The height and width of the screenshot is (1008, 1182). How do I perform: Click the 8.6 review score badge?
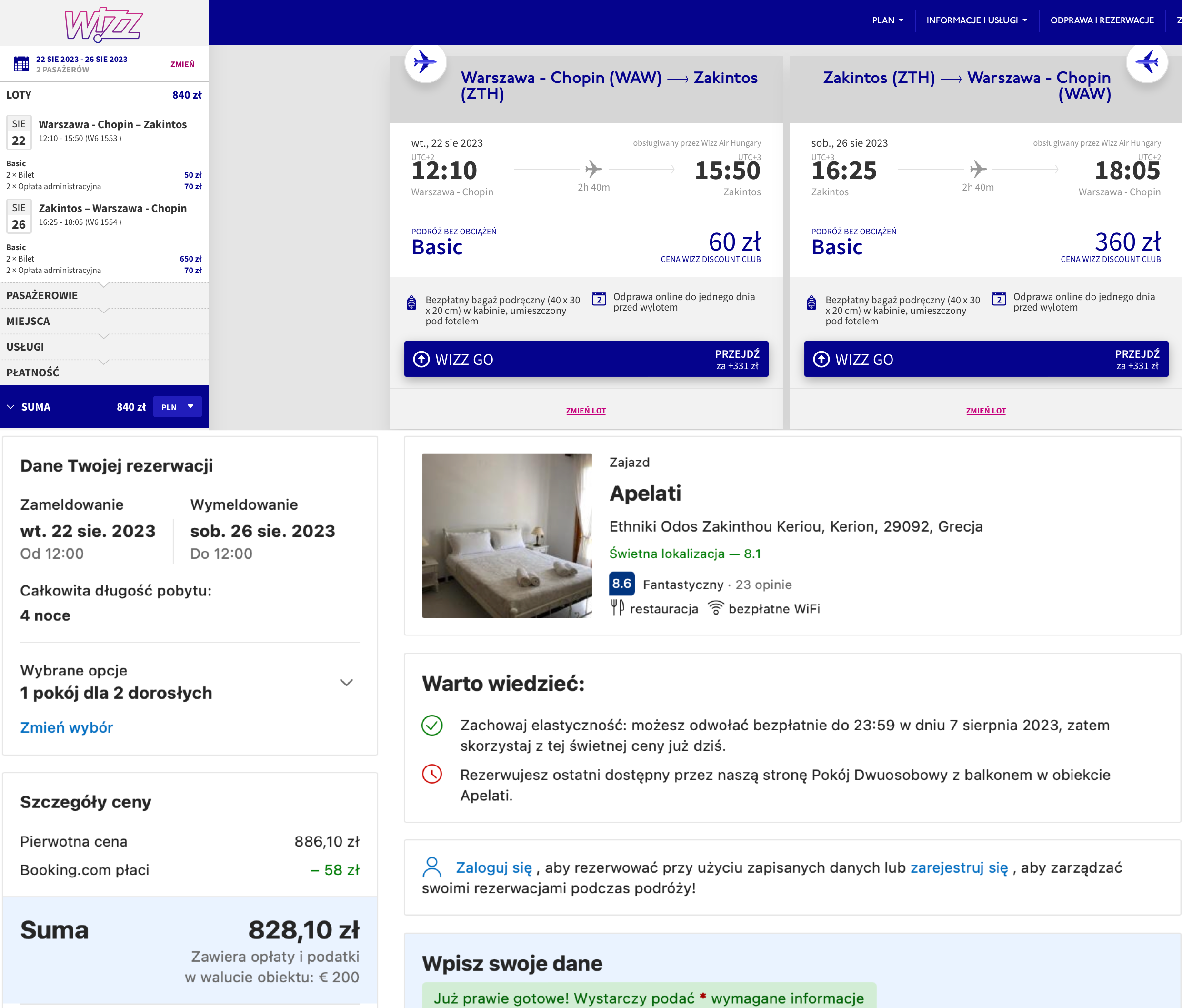(x=622, y=584)
